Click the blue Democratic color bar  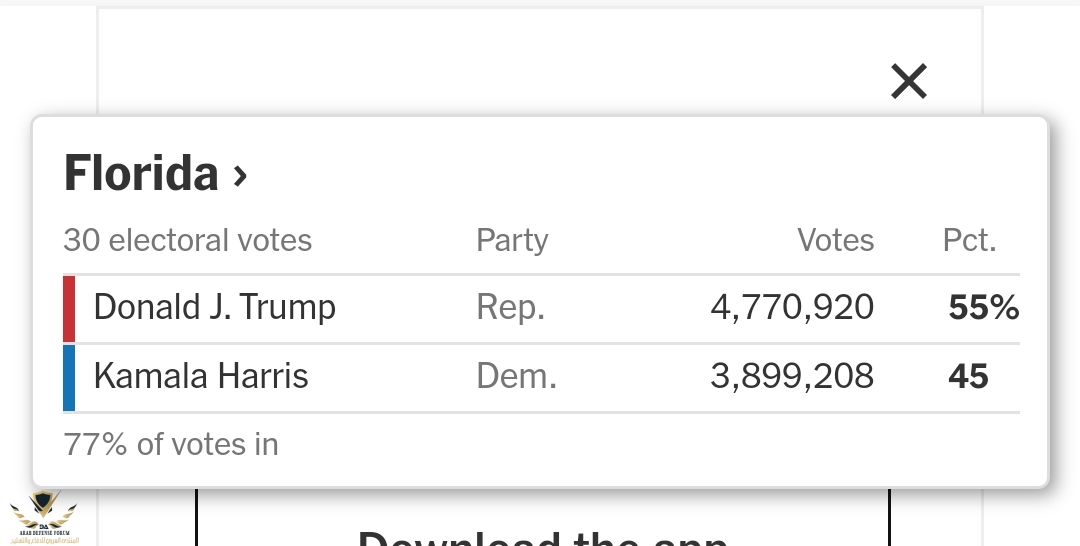69,377
